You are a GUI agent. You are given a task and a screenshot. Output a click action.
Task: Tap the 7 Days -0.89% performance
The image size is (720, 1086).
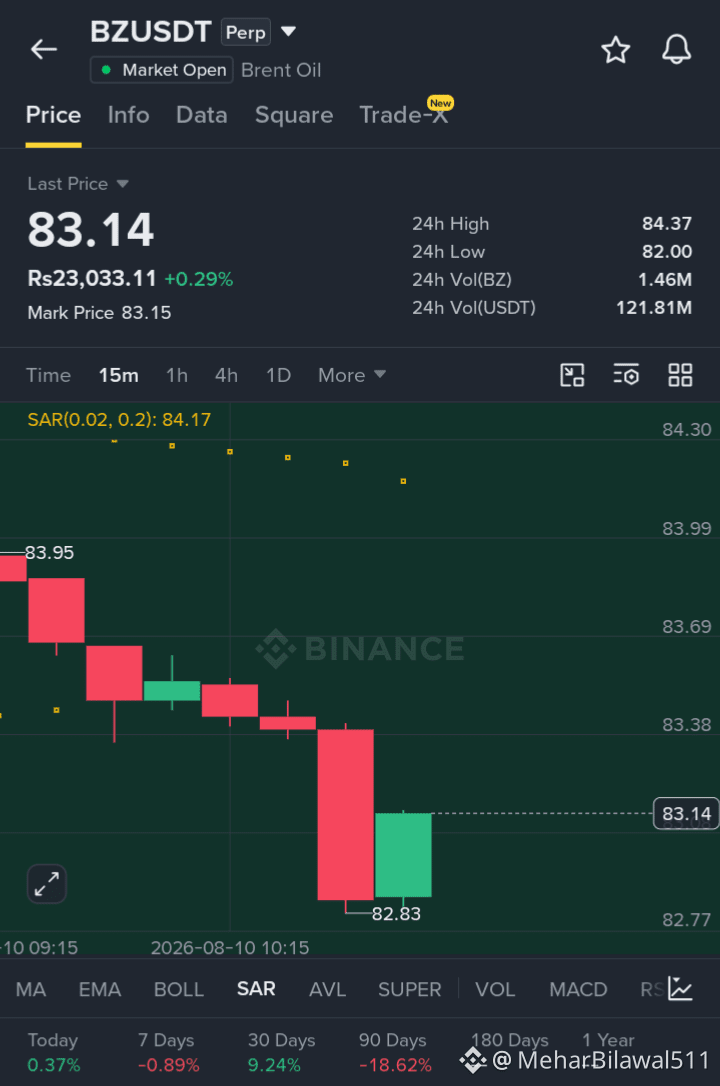pos(168,1052)
